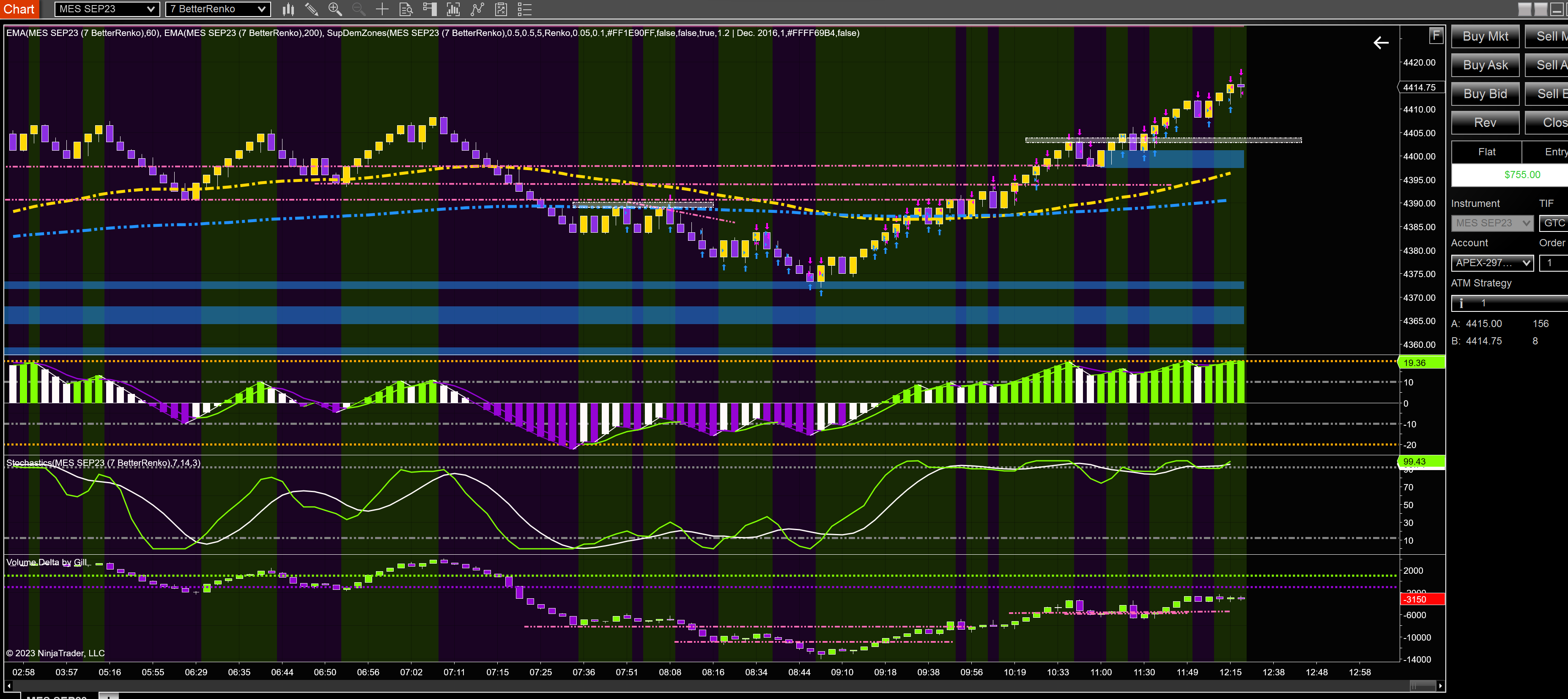Click the 19.36 indicator value label
The image size is (1568, 699).
pyautogui.click(x=1421, y=363)
